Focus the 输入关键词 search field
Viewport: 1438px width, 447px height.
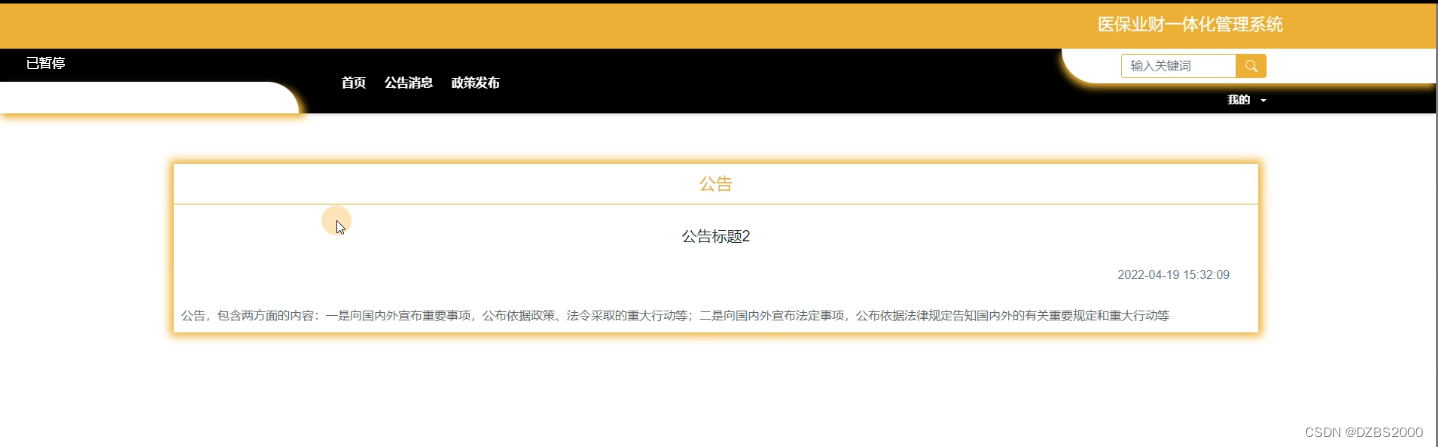coord(1179,66)
